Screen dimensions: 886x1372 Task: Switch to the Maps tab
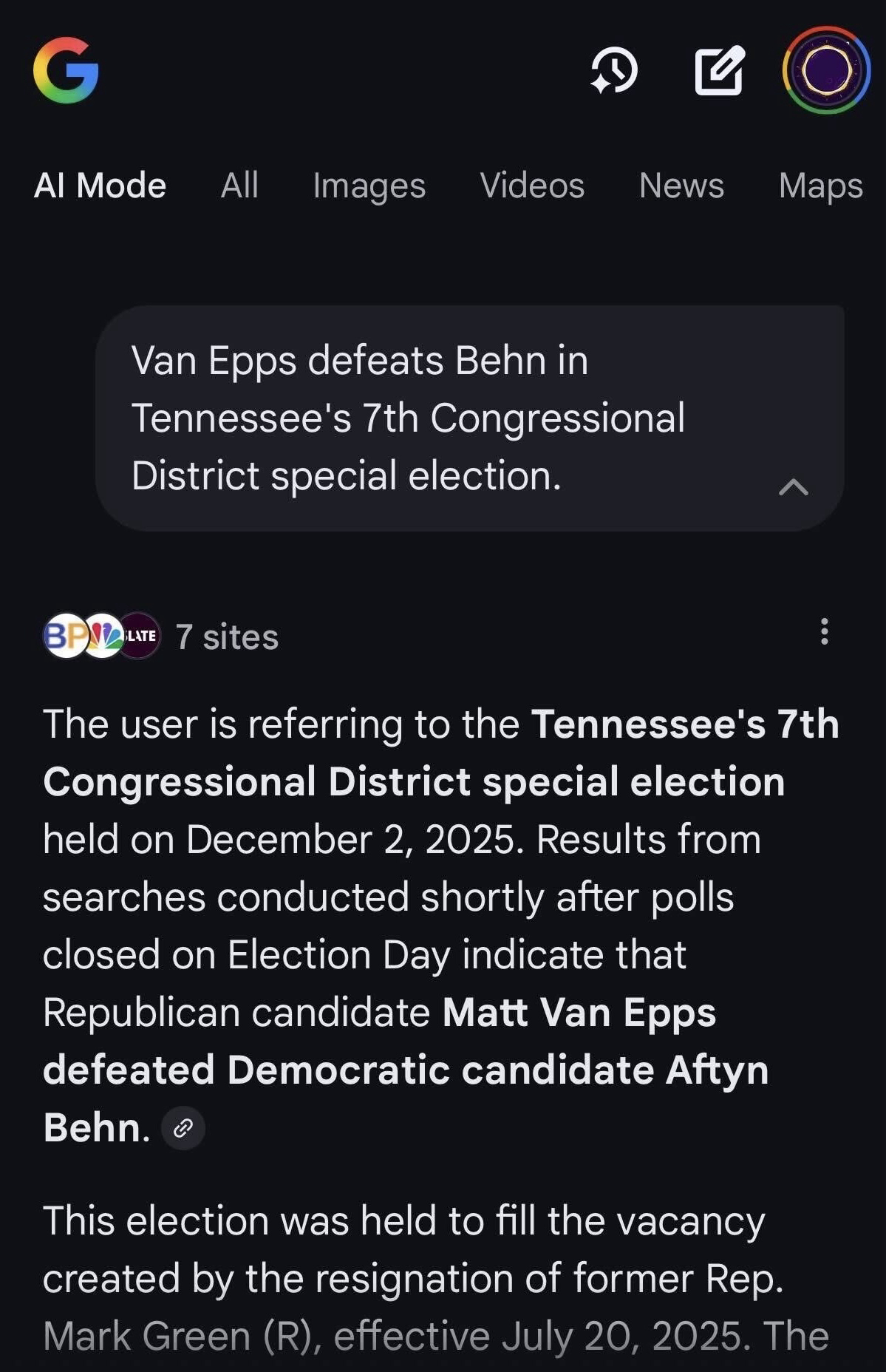[820, 186]
